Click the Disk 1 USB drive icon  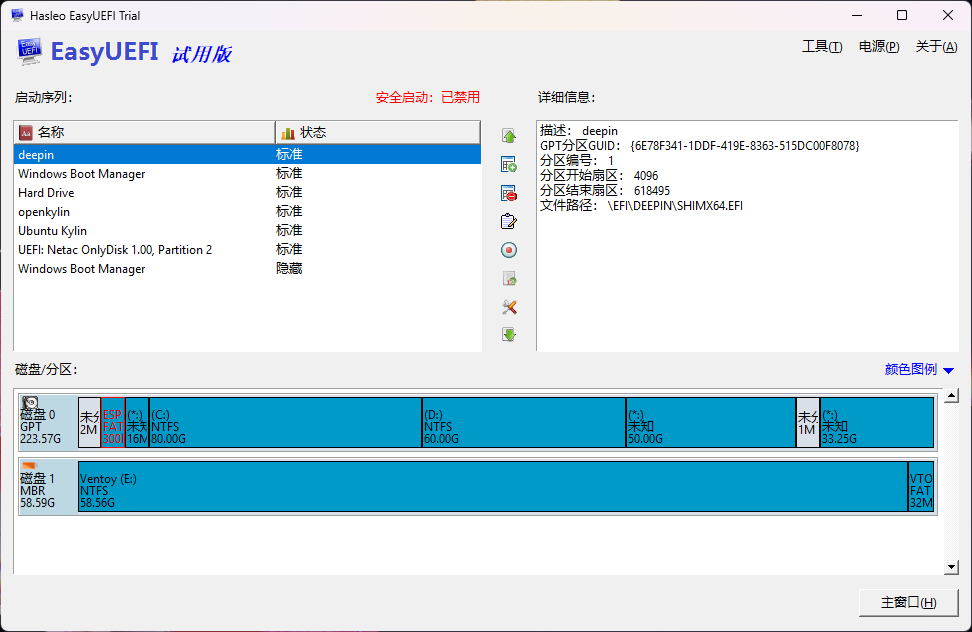(x=29, y=465)
